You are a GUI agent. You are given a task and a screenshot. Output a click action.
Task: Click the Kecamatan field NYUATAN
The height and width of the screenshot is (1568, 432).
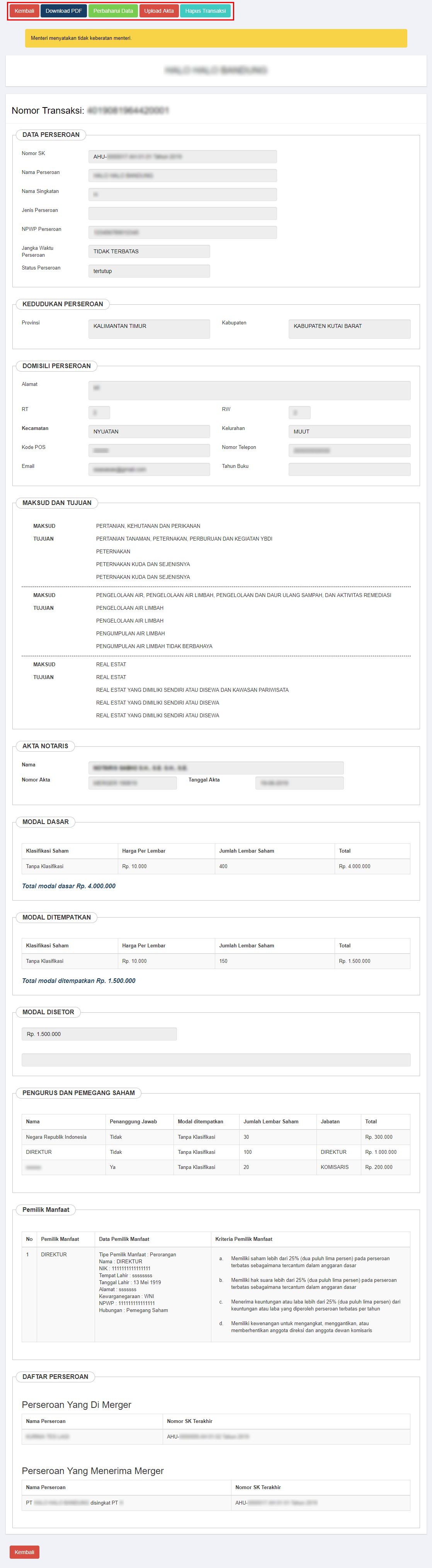(x=149, y=432)
